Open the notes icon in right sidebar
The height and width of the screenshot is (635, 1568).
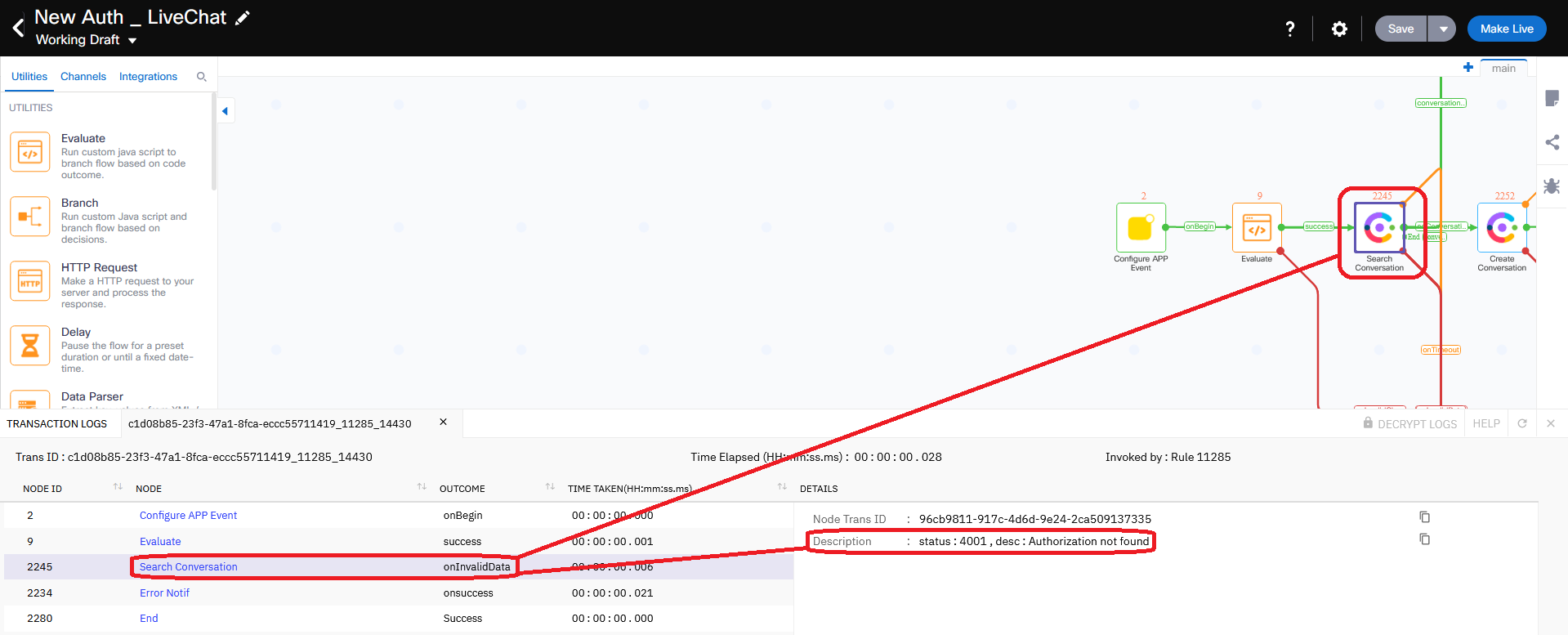(x=1552, y=99)
